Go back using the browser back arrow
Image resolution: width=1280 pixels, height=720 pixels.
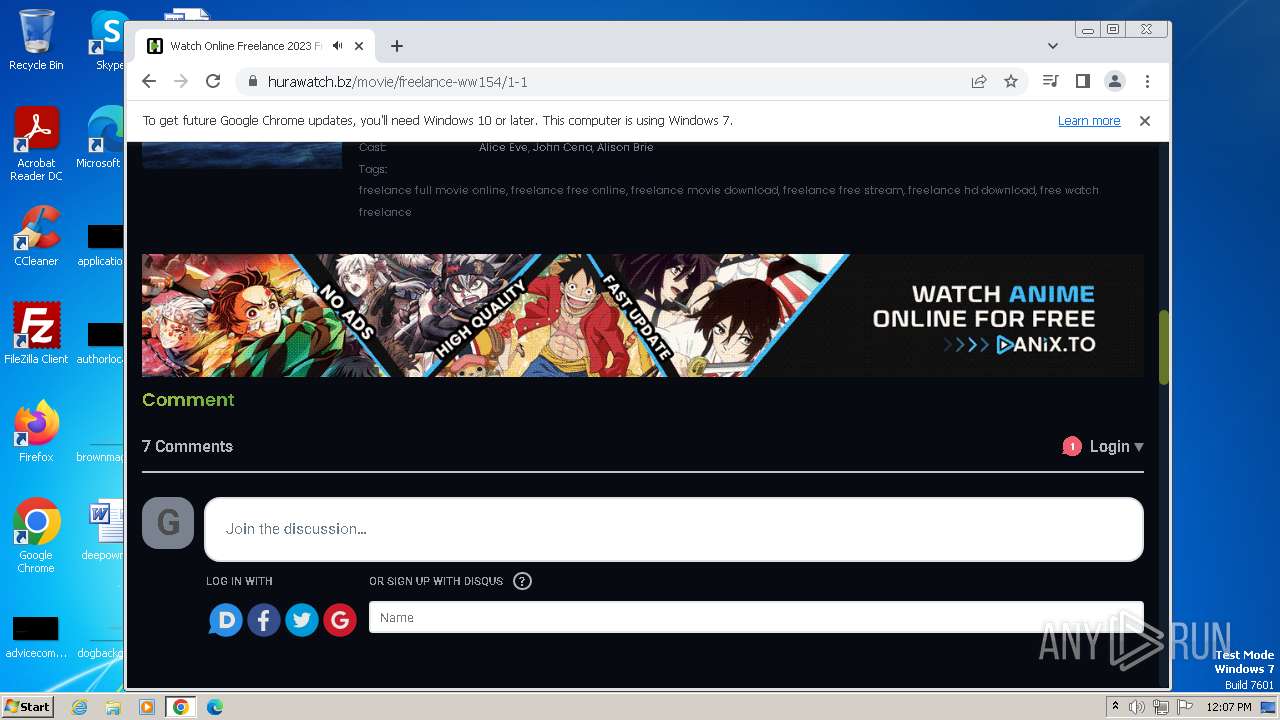(x=149, y=81)
